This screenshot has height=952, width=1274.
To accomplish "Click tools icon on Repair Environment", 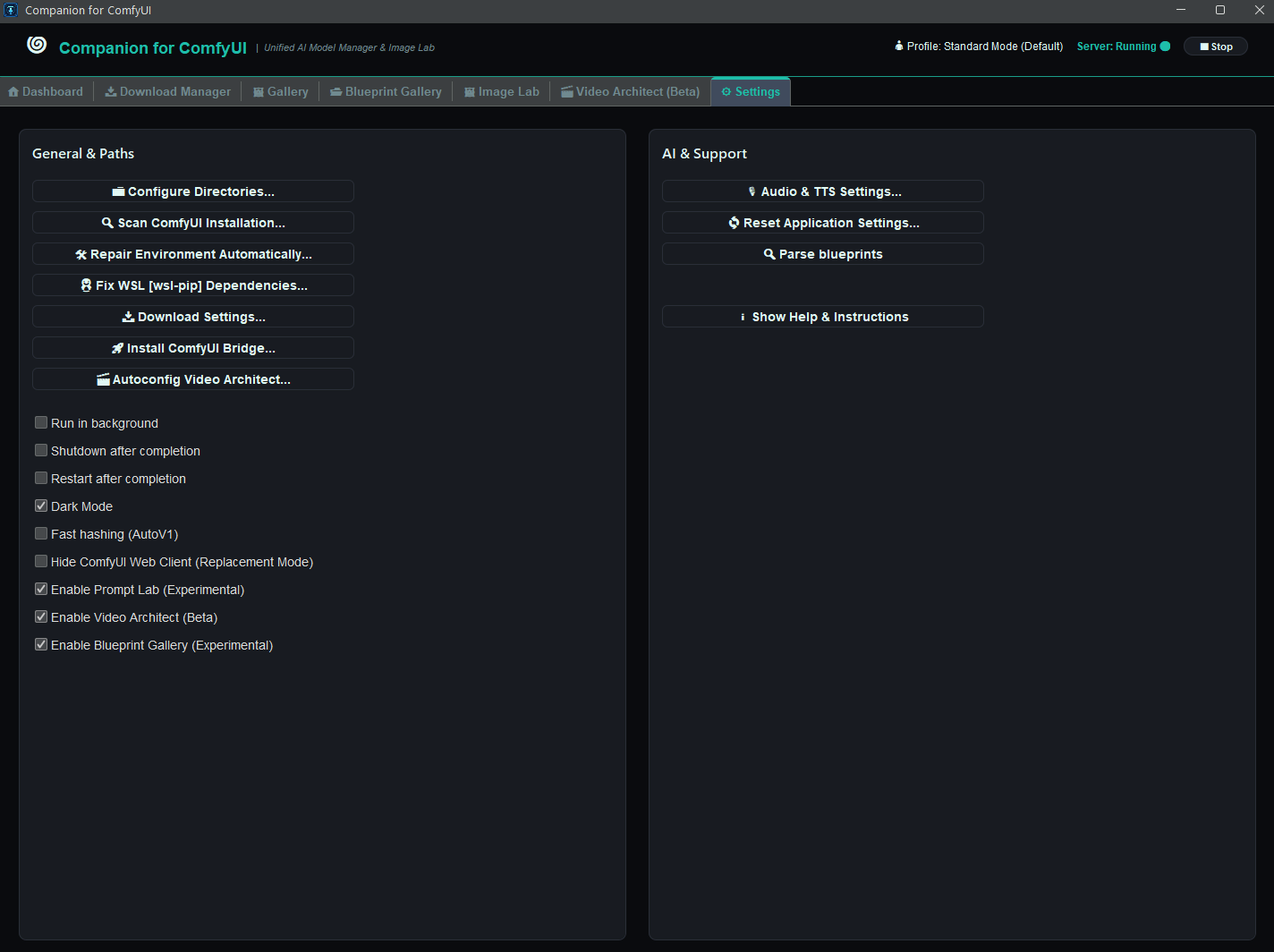I will (x=81, y=254).
